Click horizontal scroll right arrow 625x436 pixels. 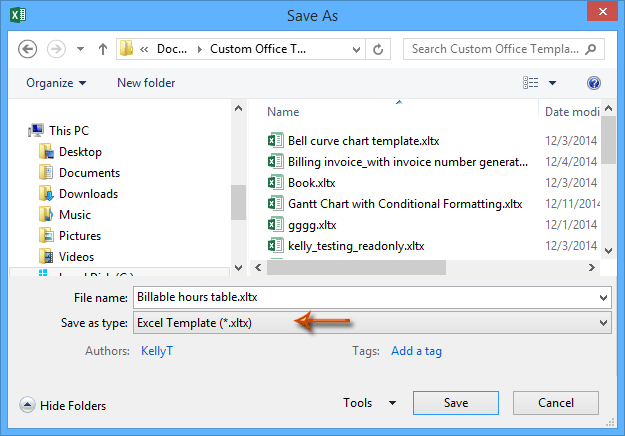tap(592, 267)
